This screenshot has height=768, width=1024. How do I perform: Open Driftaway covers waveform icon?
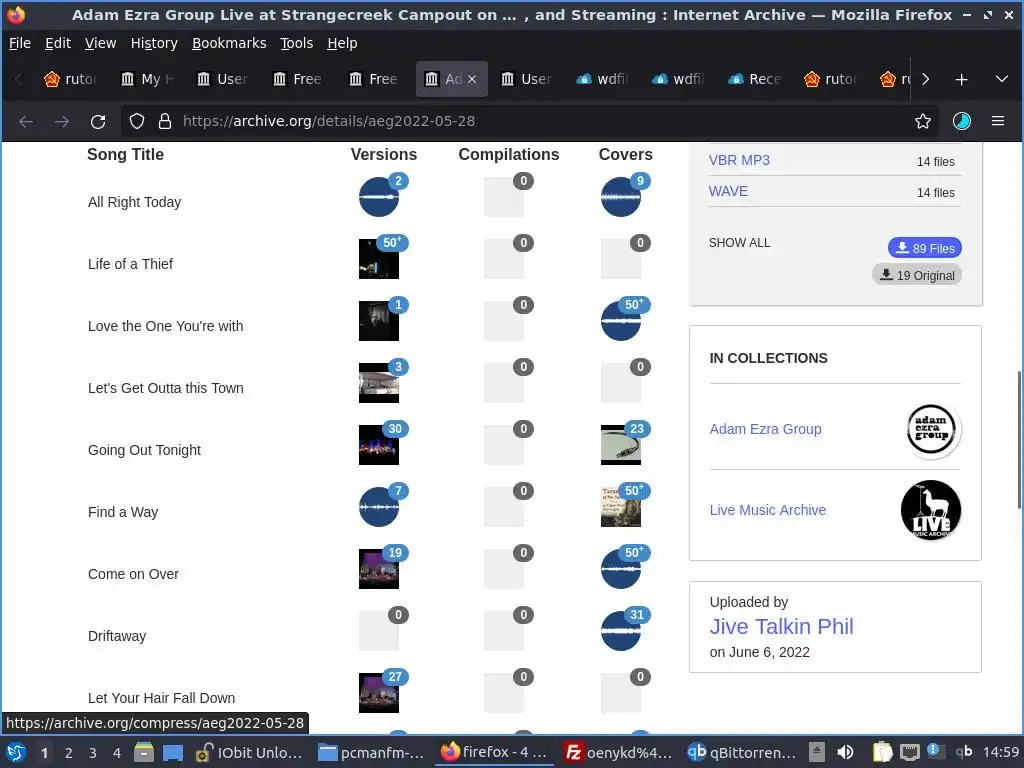(620, 631)
